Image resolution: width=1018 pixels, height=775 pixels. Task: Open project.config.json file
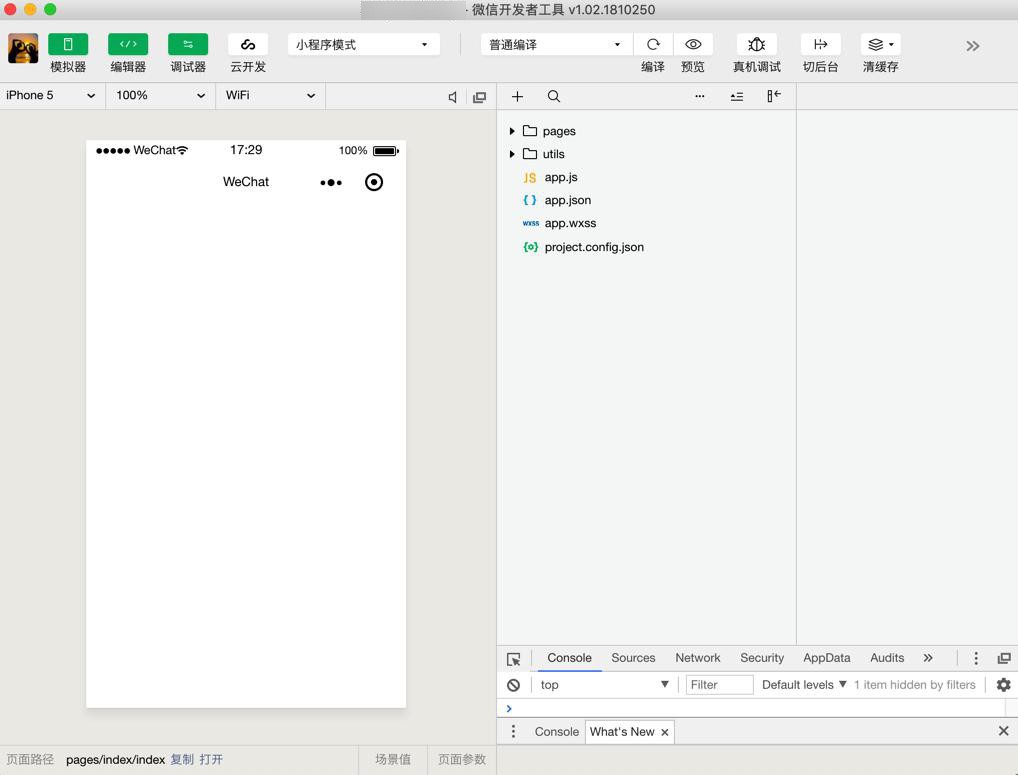coord(594,247)
